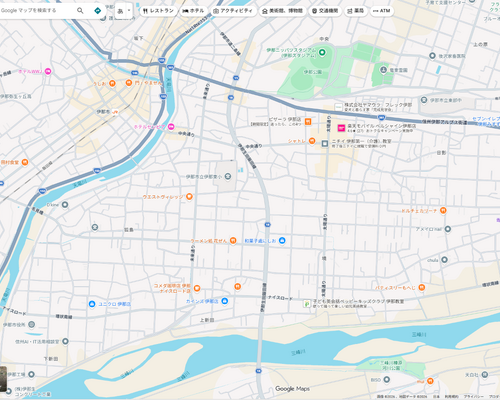
Task: Click the アメイロ nail gray pin
Action: 448,229
